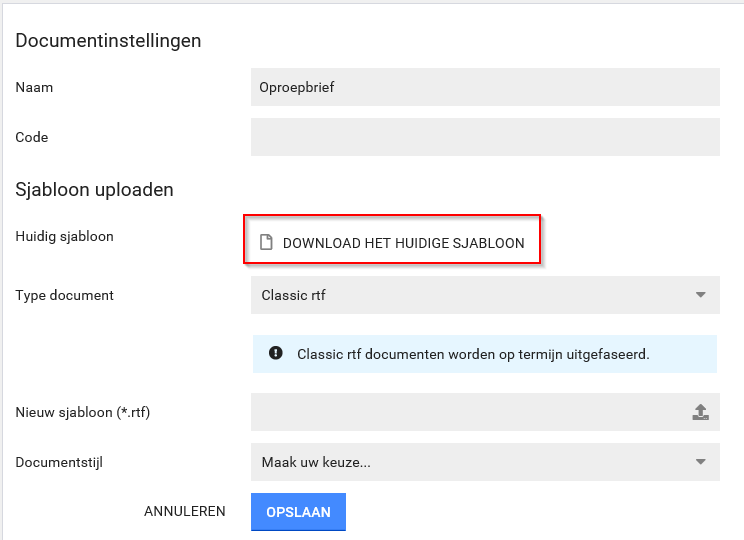
Task: Click the document icon beside the download text
Action: tap(266, 242)
